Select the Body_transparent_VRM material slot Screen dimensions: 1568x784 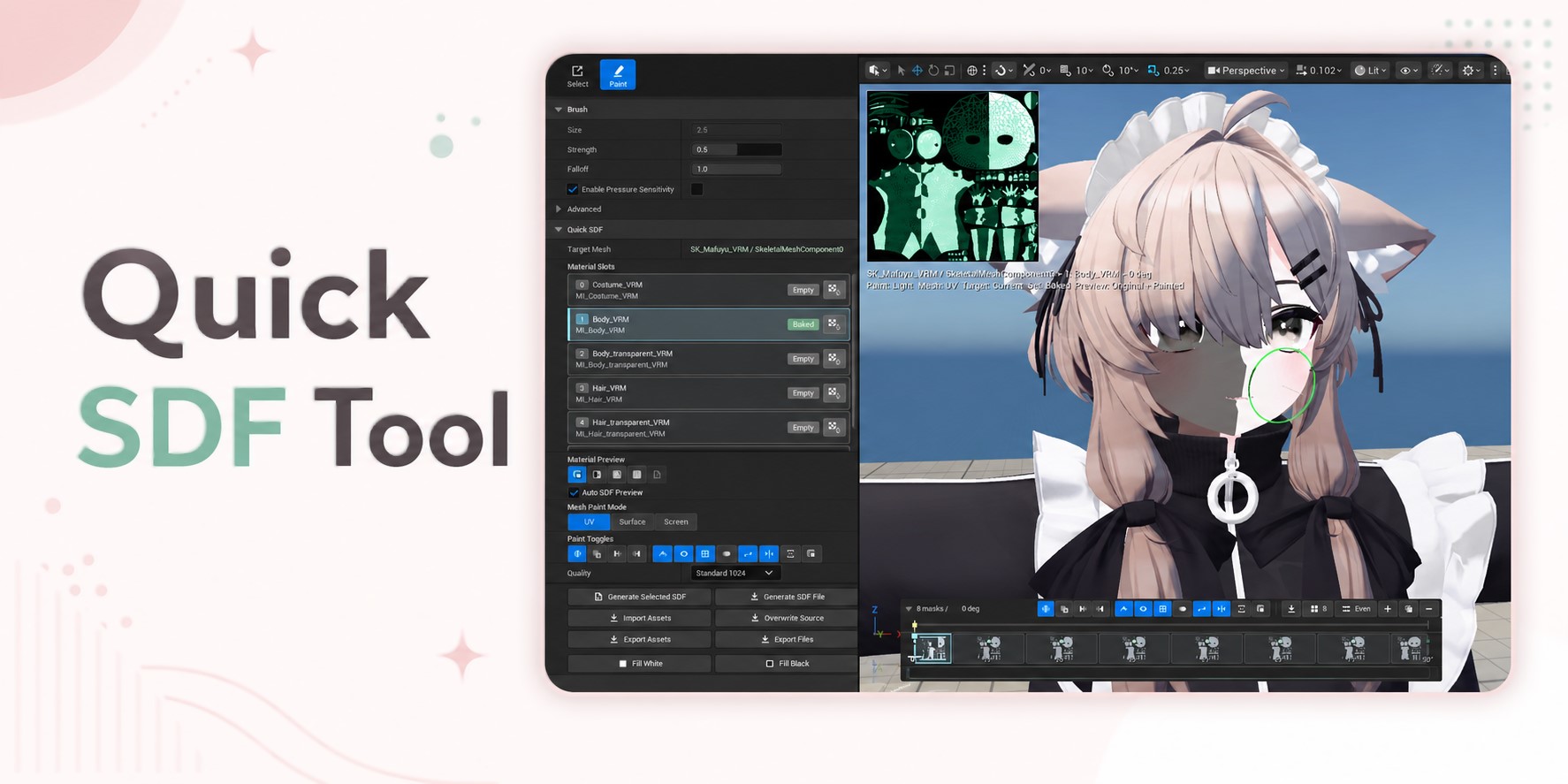[x=708, y=359]
